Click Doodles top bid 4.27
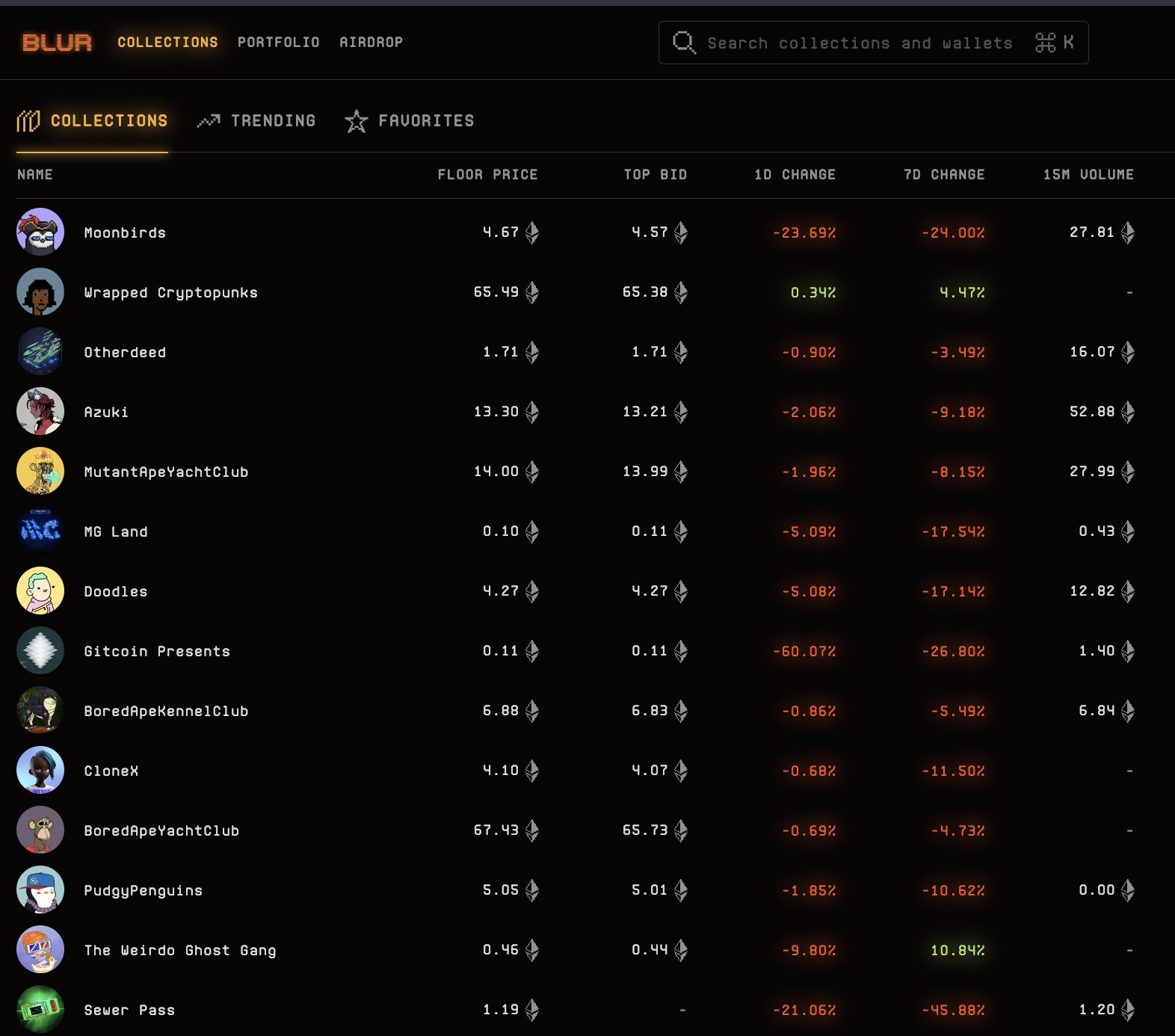 [650, 591]
